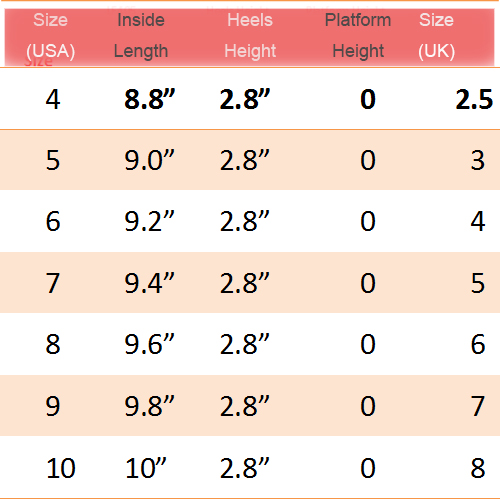500x500 pixels.
Task: Click the 9.8" inside length value
Action: point(150,406)
